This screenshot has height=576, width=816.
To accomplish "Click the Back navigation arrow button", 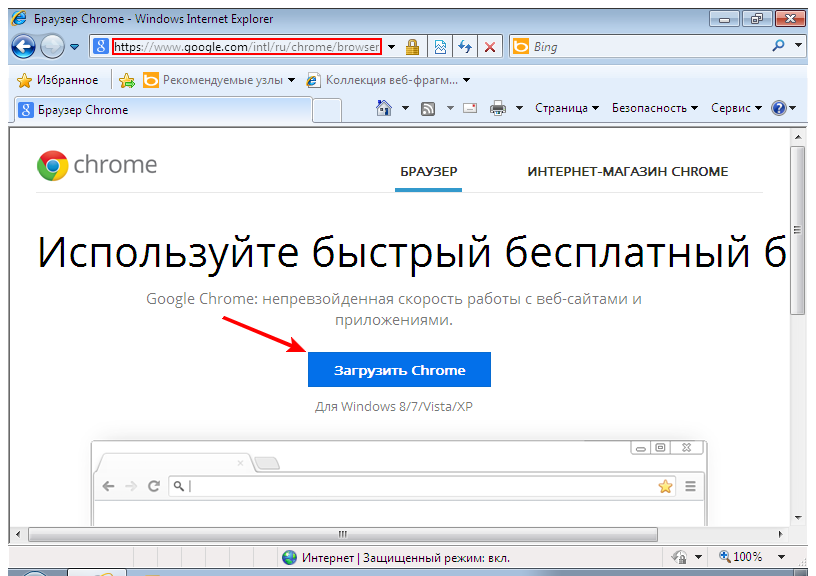I will click(x=23, y=47).
